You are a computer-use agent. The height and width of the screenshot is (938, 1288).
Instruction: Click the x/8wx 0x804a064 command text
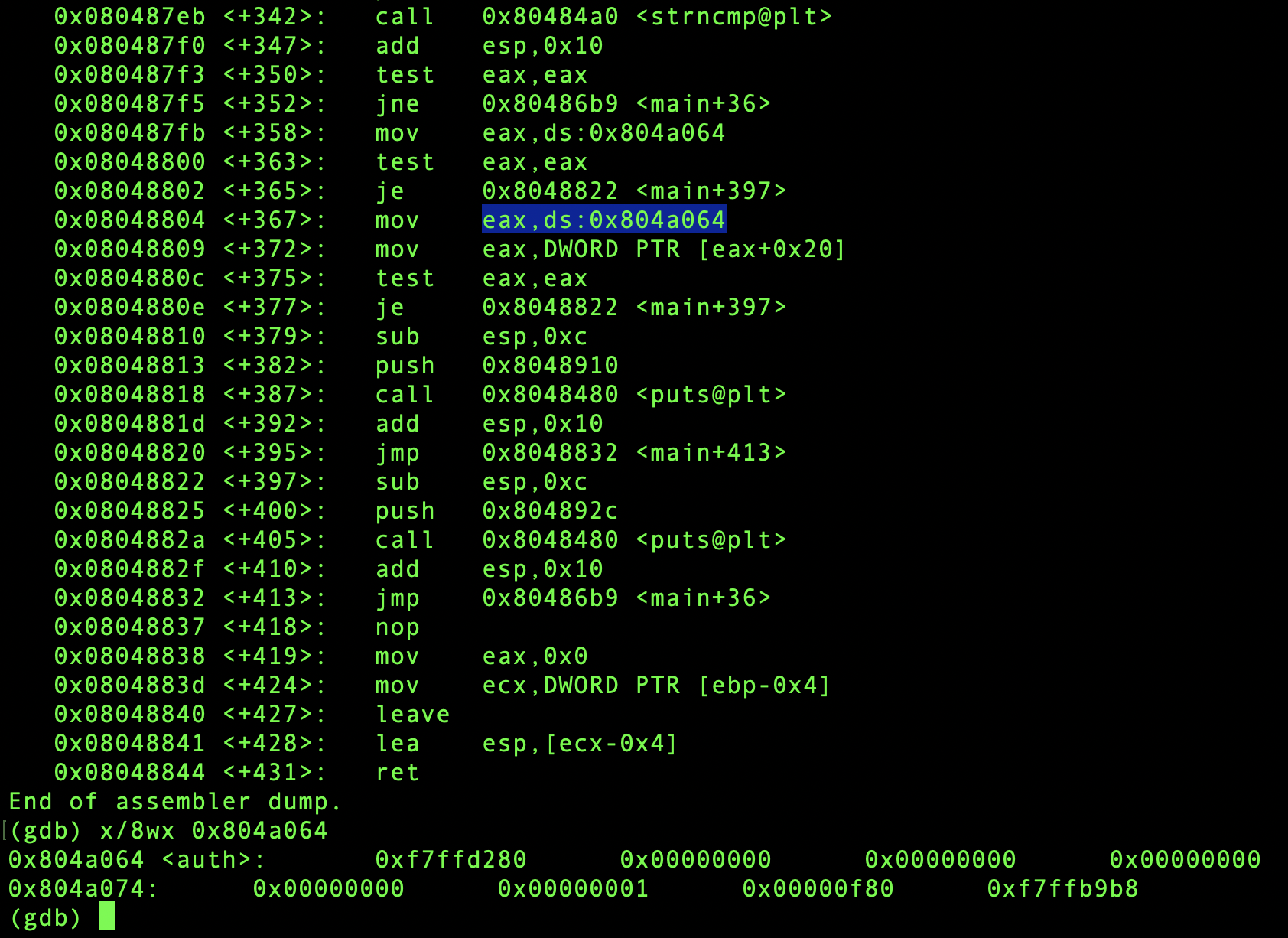(213, 831)
